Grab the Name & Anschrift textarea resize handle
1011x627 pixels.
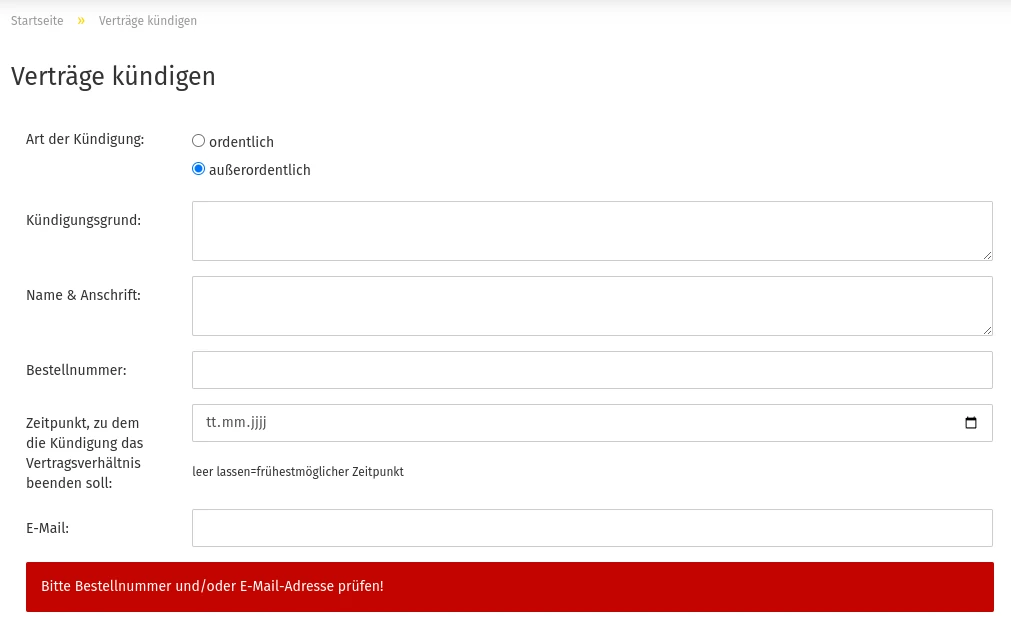(987, 330)
